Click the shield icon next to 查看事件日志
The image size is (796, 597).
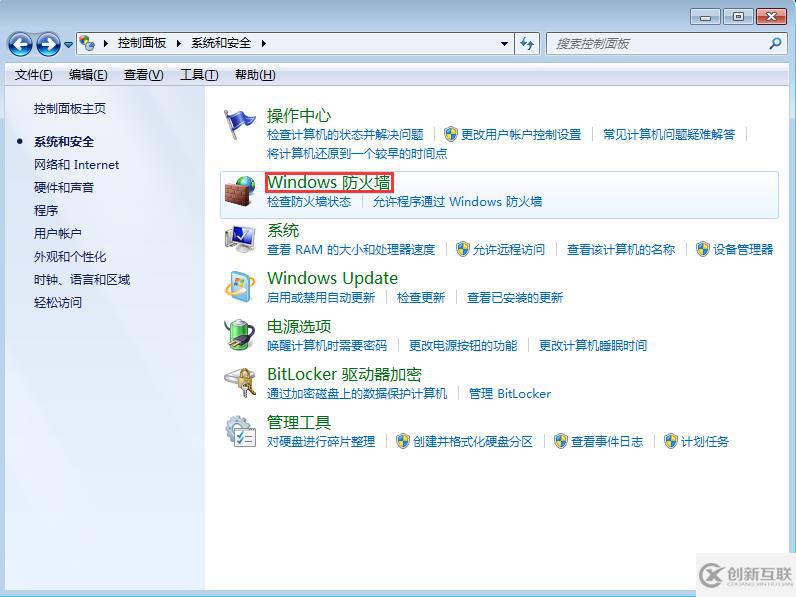click(560, 441)
